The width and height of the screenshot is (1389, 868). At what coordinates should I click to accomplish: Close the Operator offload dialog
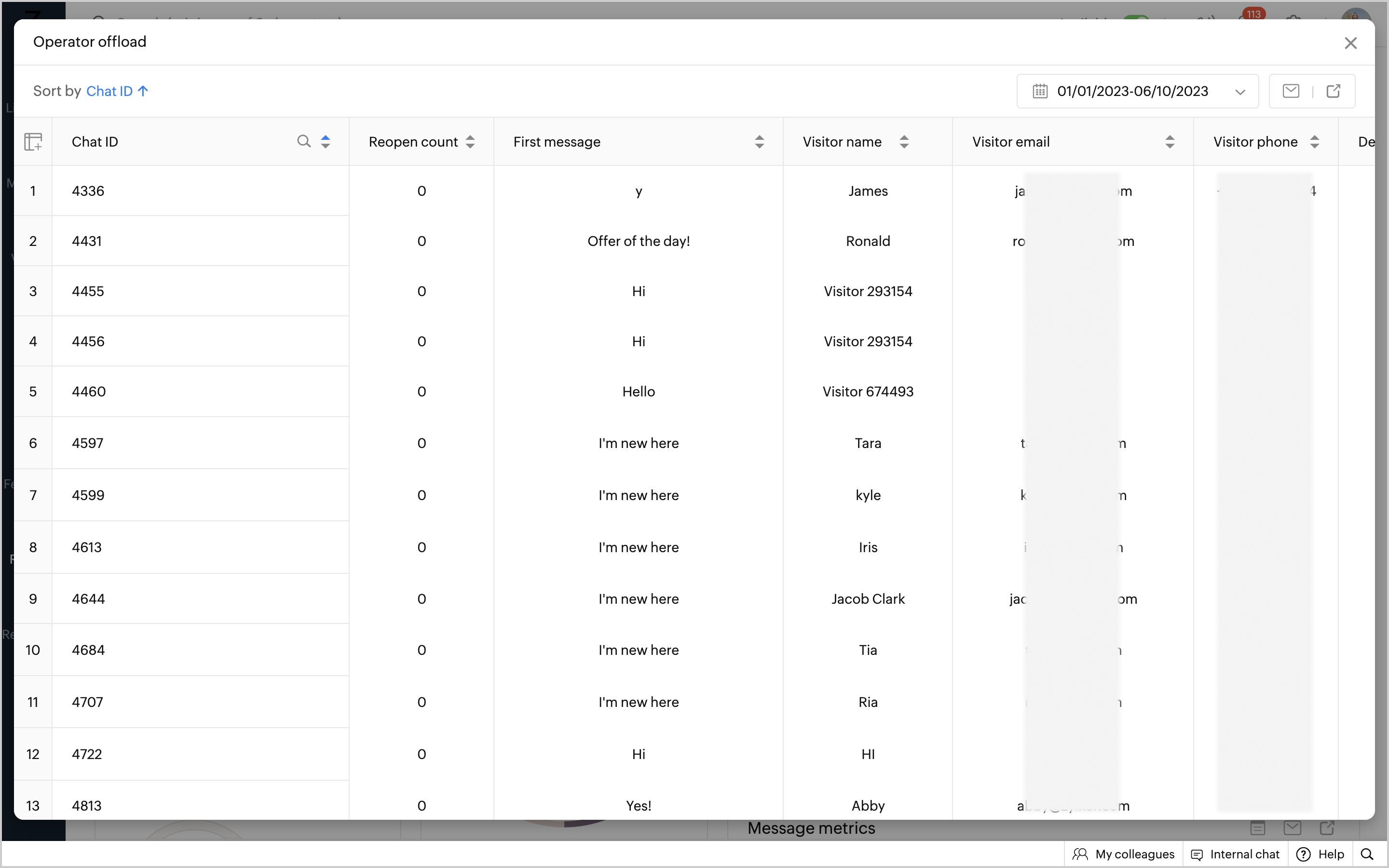1350,43
